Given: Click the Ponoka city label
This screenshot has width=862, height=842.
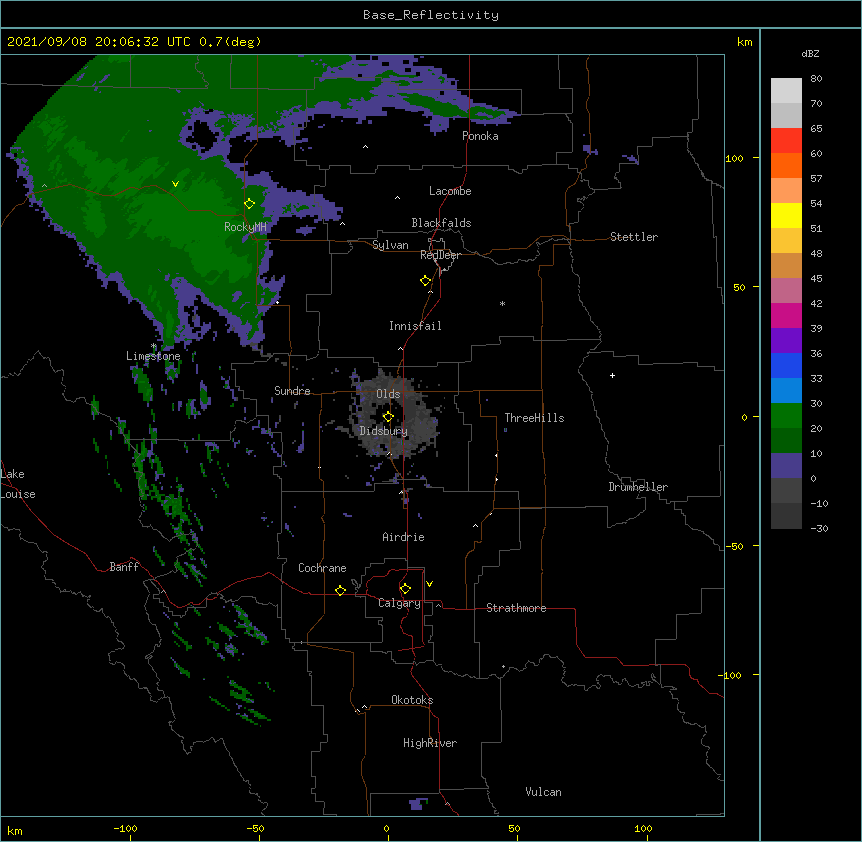Looking at the screenshot, I should pyautogui.click(x=480, y=136).
